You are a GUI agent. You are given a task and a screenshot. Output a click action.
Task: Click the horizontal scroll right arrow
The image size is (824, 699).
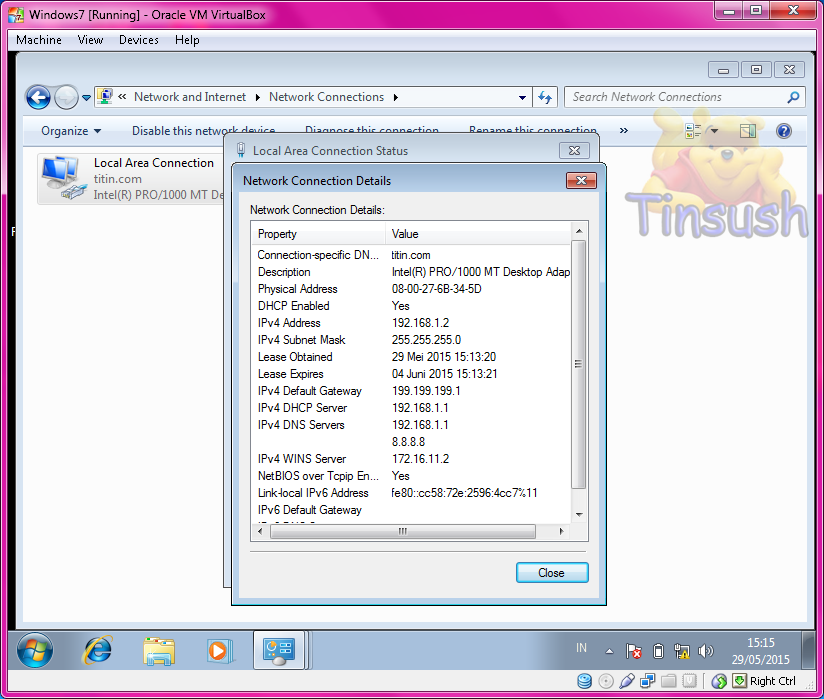tap(562, 531)
